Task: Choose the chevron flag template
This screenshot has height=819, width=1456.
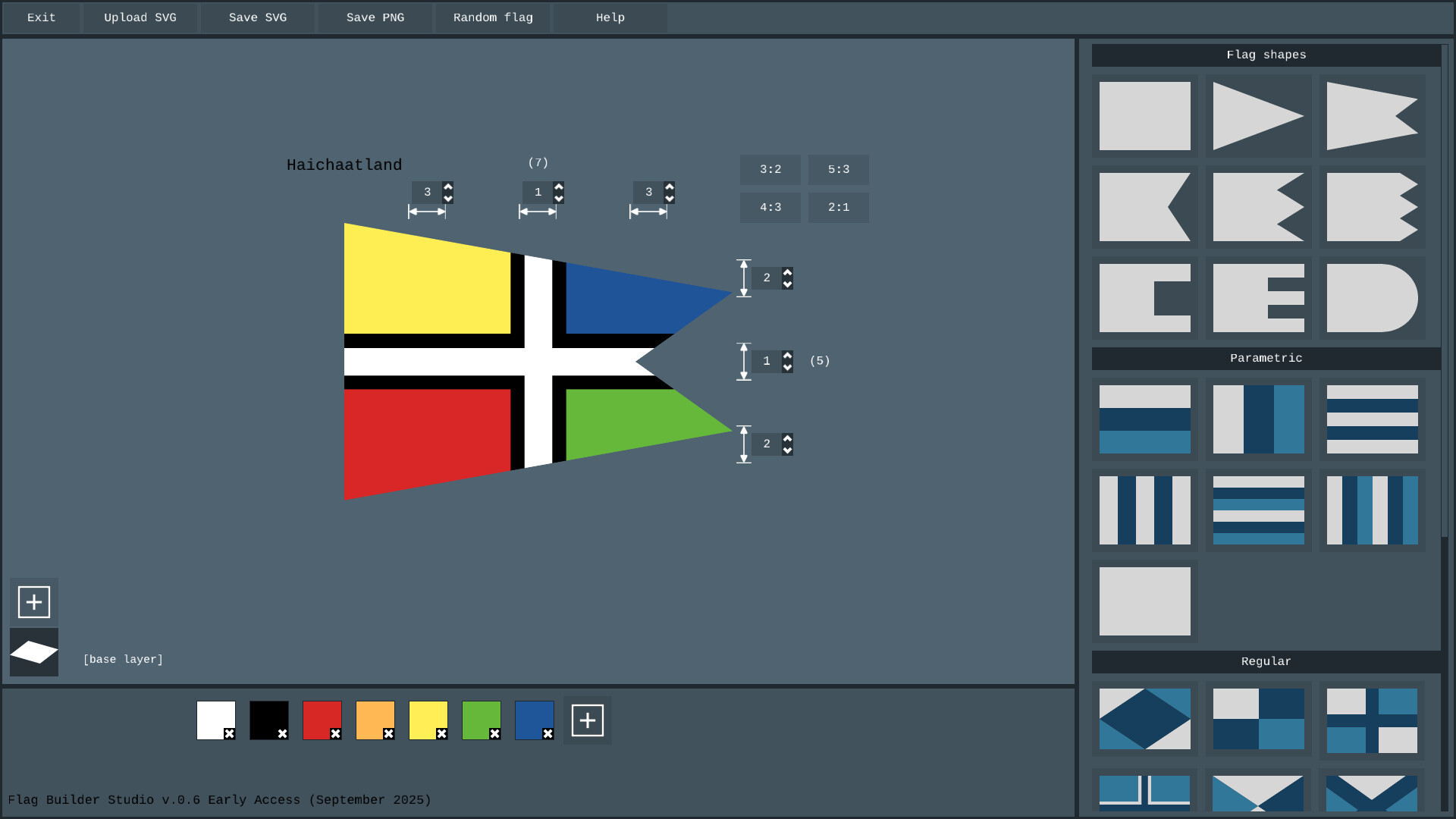Action: [1373, 792]
